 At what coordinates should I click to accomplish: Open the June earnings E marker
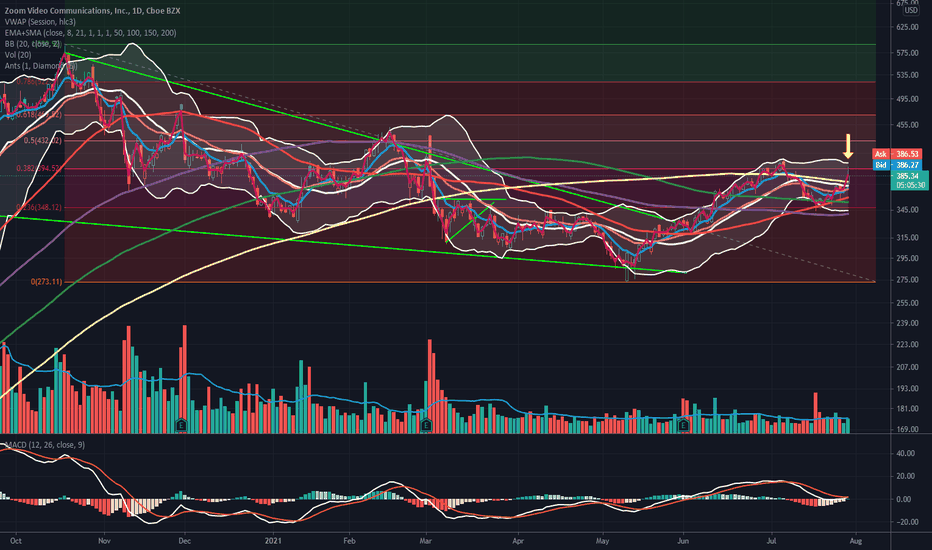click(x=684, y=425)
